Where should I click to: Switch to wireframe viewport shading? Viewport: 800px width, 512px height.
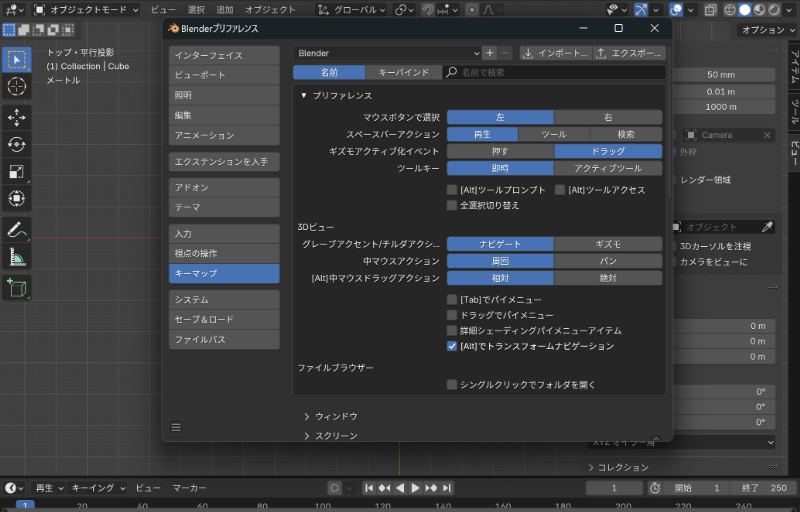[730, 10]
